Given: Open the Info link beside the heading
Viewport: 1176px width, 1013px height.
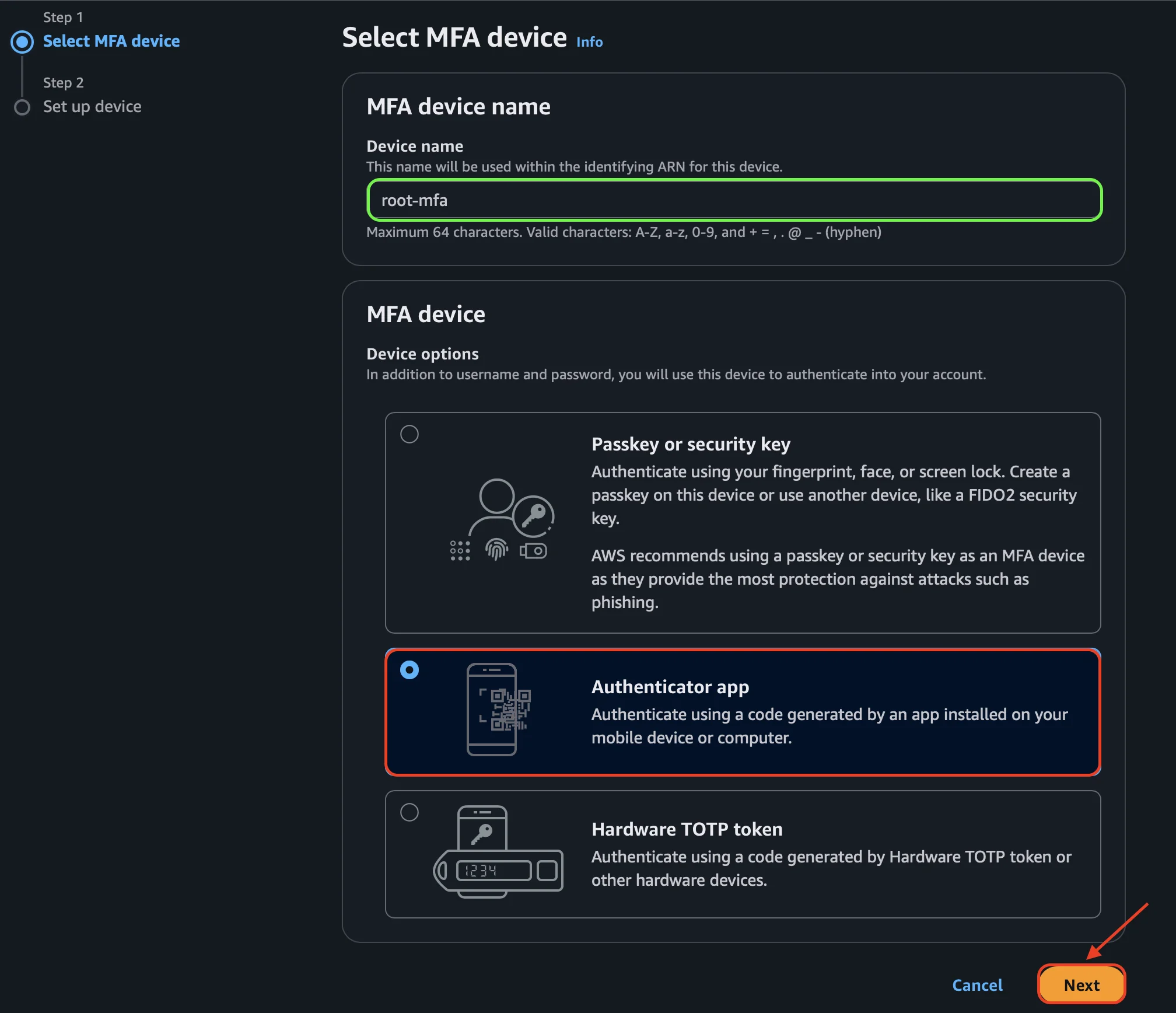Looking at the screenshot, I should click(x=589, y=41).
